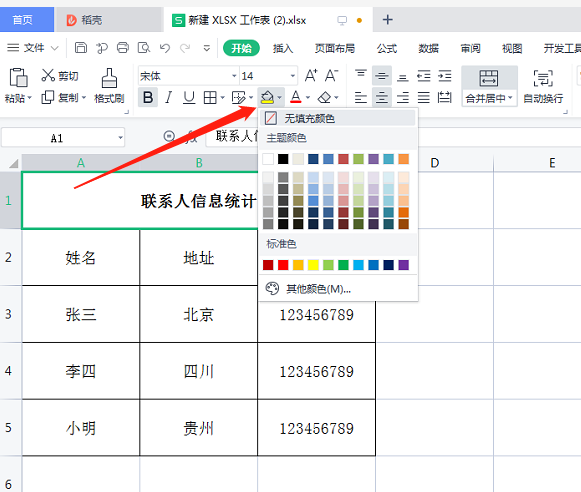Align text right

pos(403,97)
